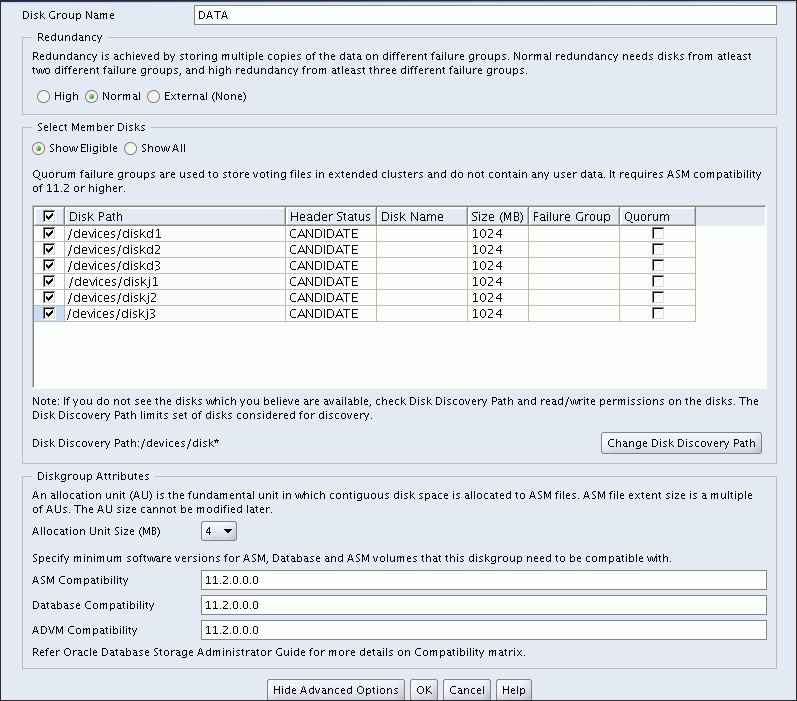Toggle the select-all checkbox in table header
The height and width of the screenshot is (701, 797).
tap(49, 217)
